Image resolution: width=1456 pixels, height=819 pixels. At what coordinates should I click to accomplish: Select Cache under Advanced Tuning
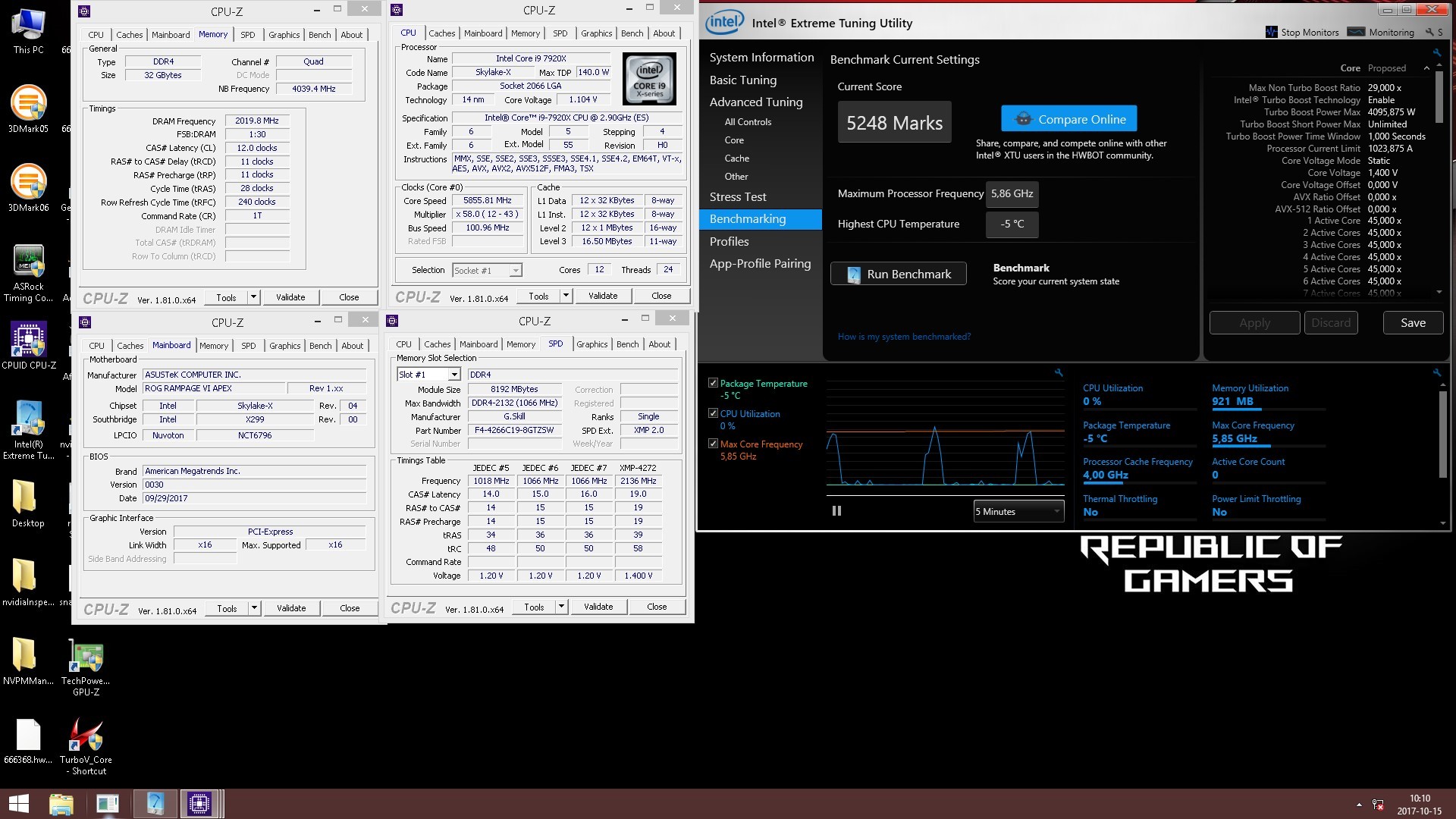[736, 158]
